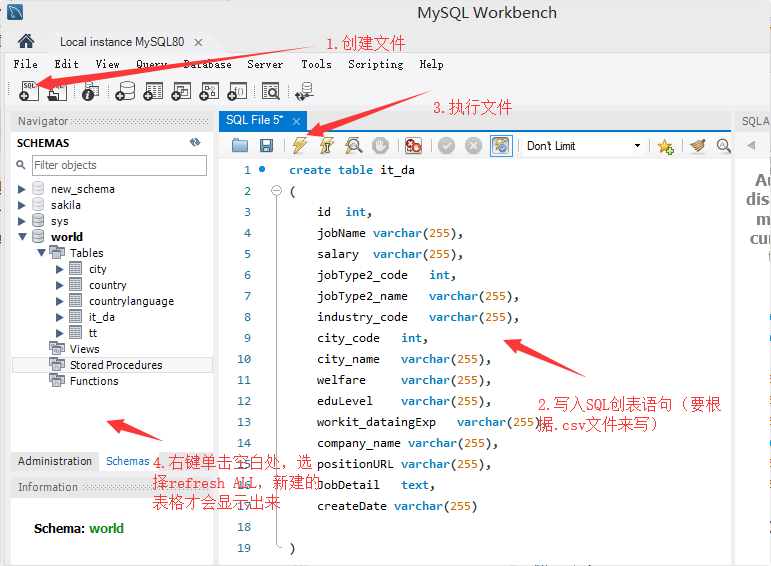771x566 pixels.
Task: Save the script with floppy icon
Action: tap(267, 146)
